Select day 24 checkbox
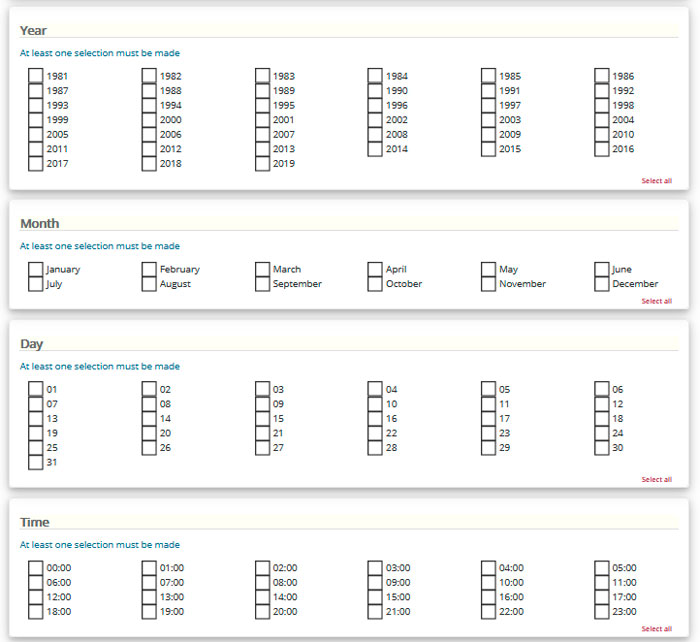 point(601,433)
